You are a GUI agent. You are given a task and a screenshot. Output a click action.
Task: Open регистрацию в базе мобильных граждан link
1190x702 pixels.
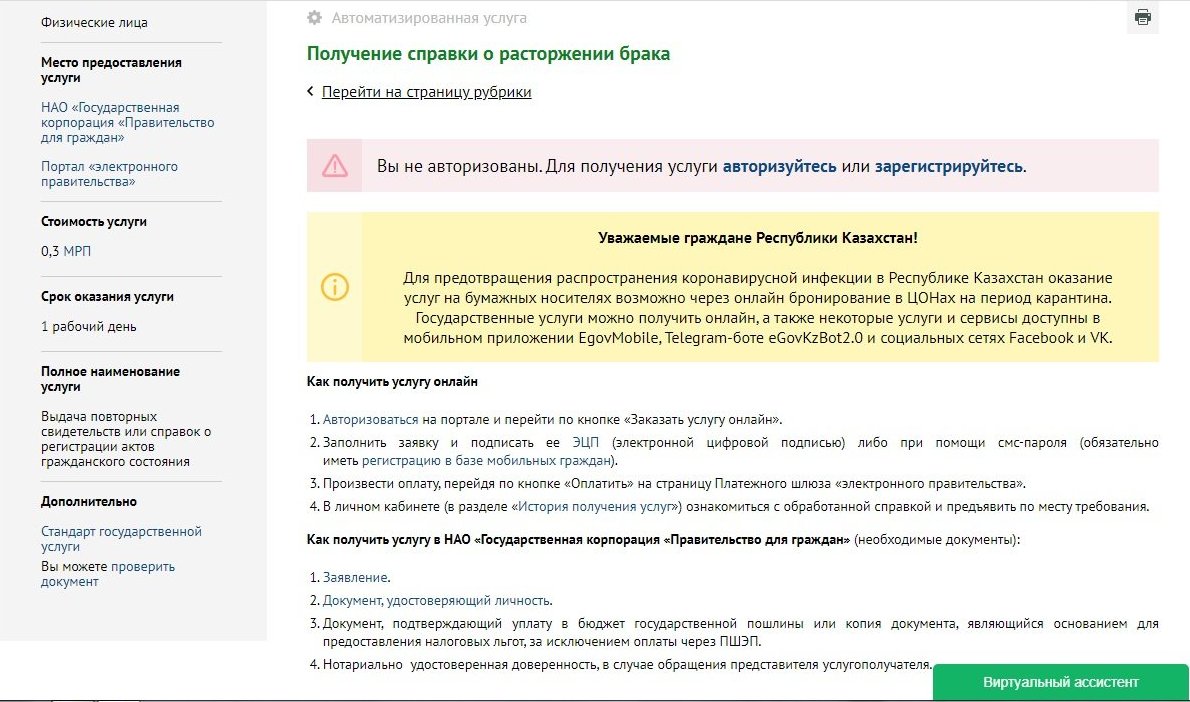point(487,460)
